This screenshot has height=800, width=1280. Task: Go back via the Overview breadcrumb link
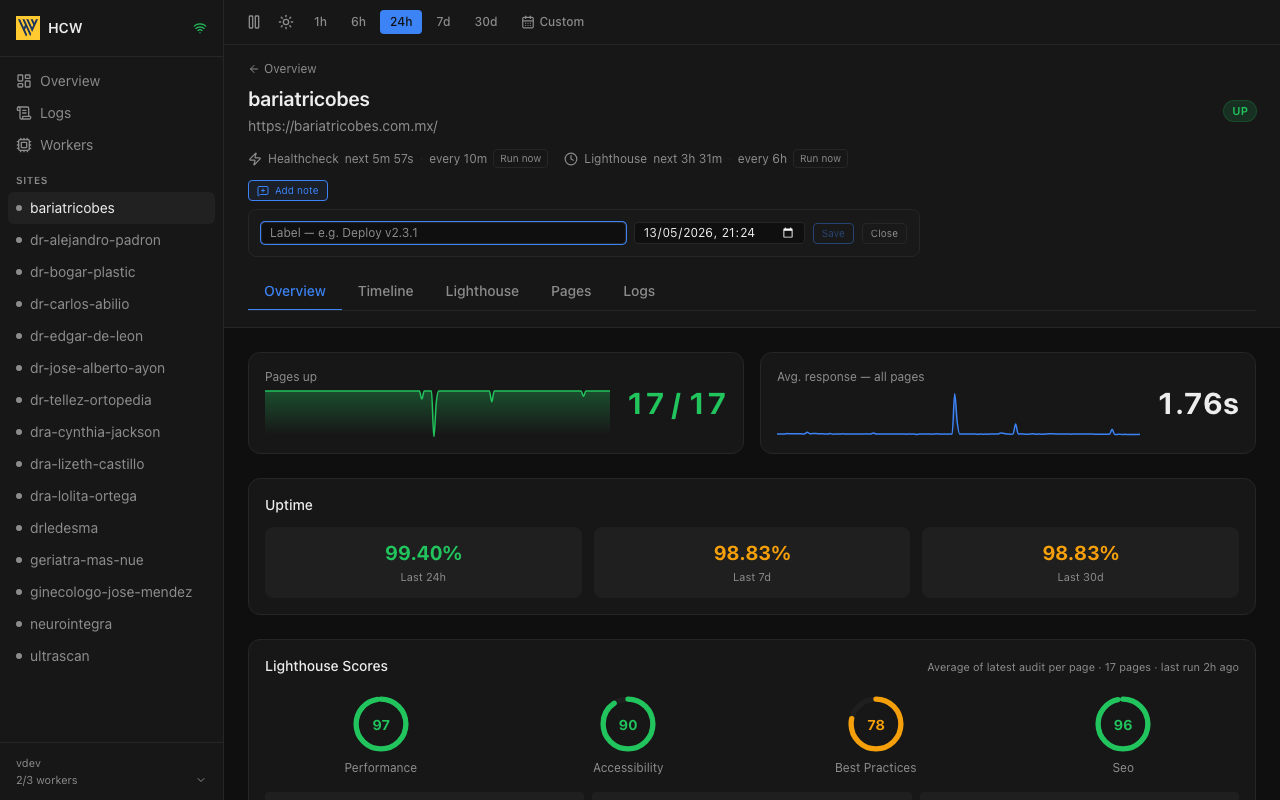283,69
